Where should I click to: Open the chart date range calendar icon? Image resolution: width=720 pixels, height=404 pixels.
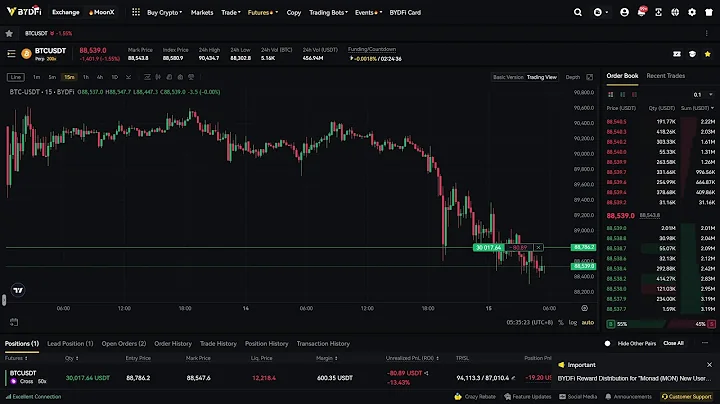(x=14, y=322)
